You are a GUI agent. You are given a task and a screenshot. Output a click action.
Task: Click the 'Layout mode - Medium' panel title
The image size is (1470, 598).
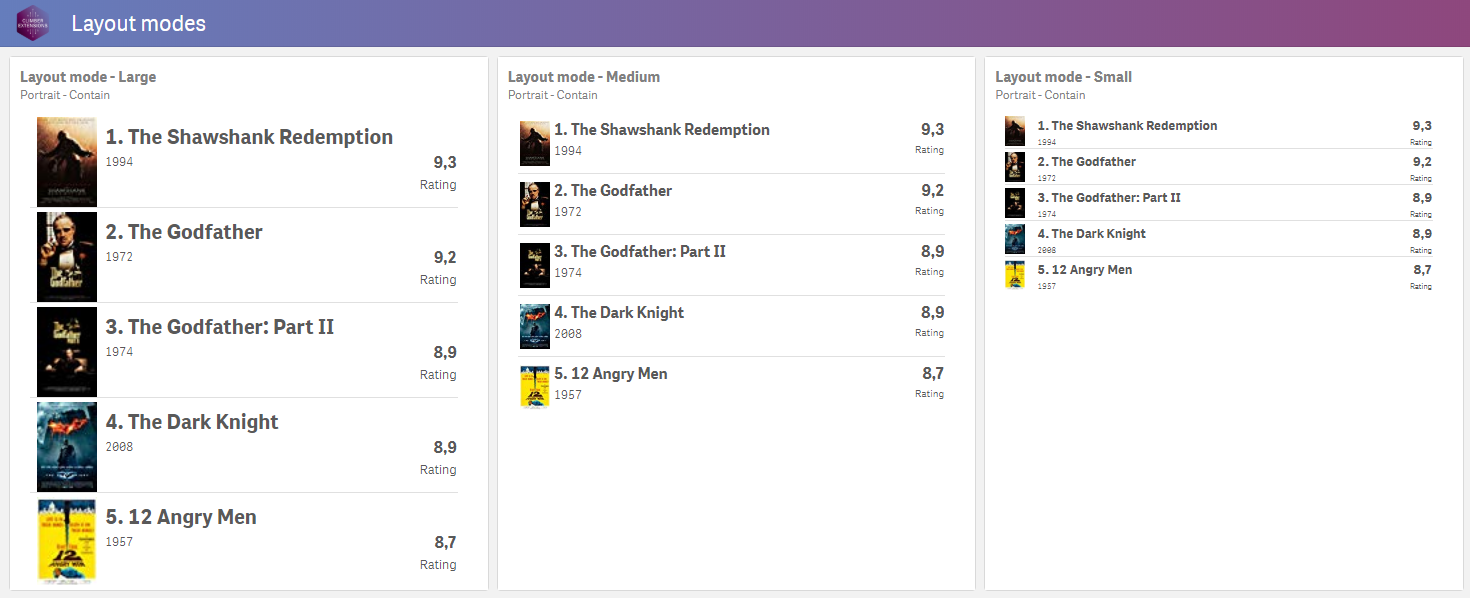(584, 77)
